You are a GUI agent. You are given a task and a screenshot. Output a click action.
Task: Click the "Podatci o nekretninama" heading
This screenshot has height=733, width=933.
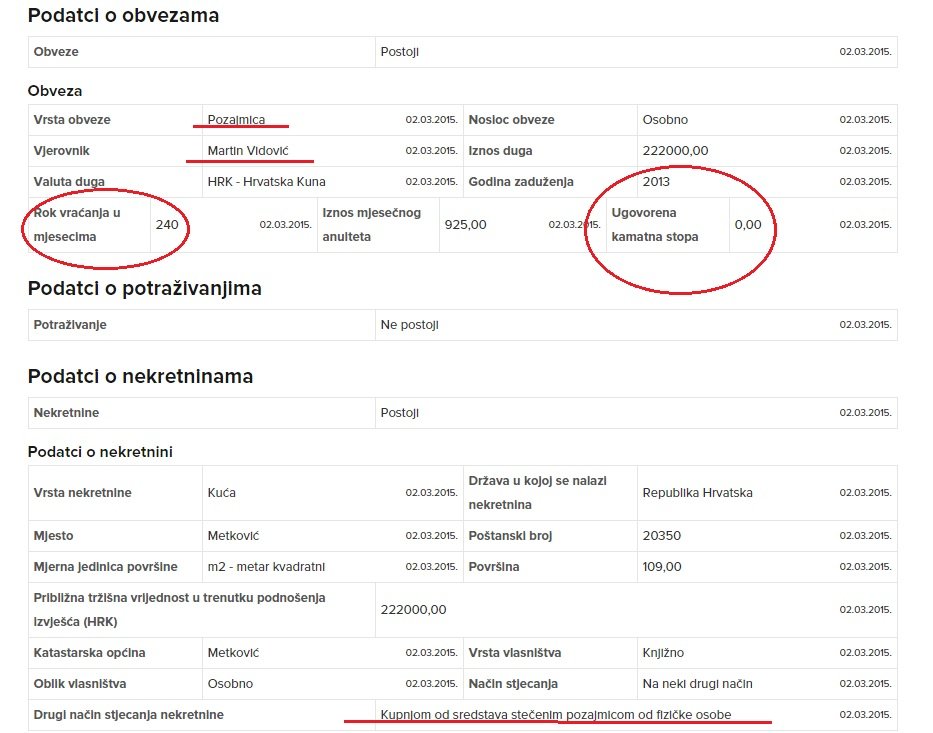coord(140,377)
